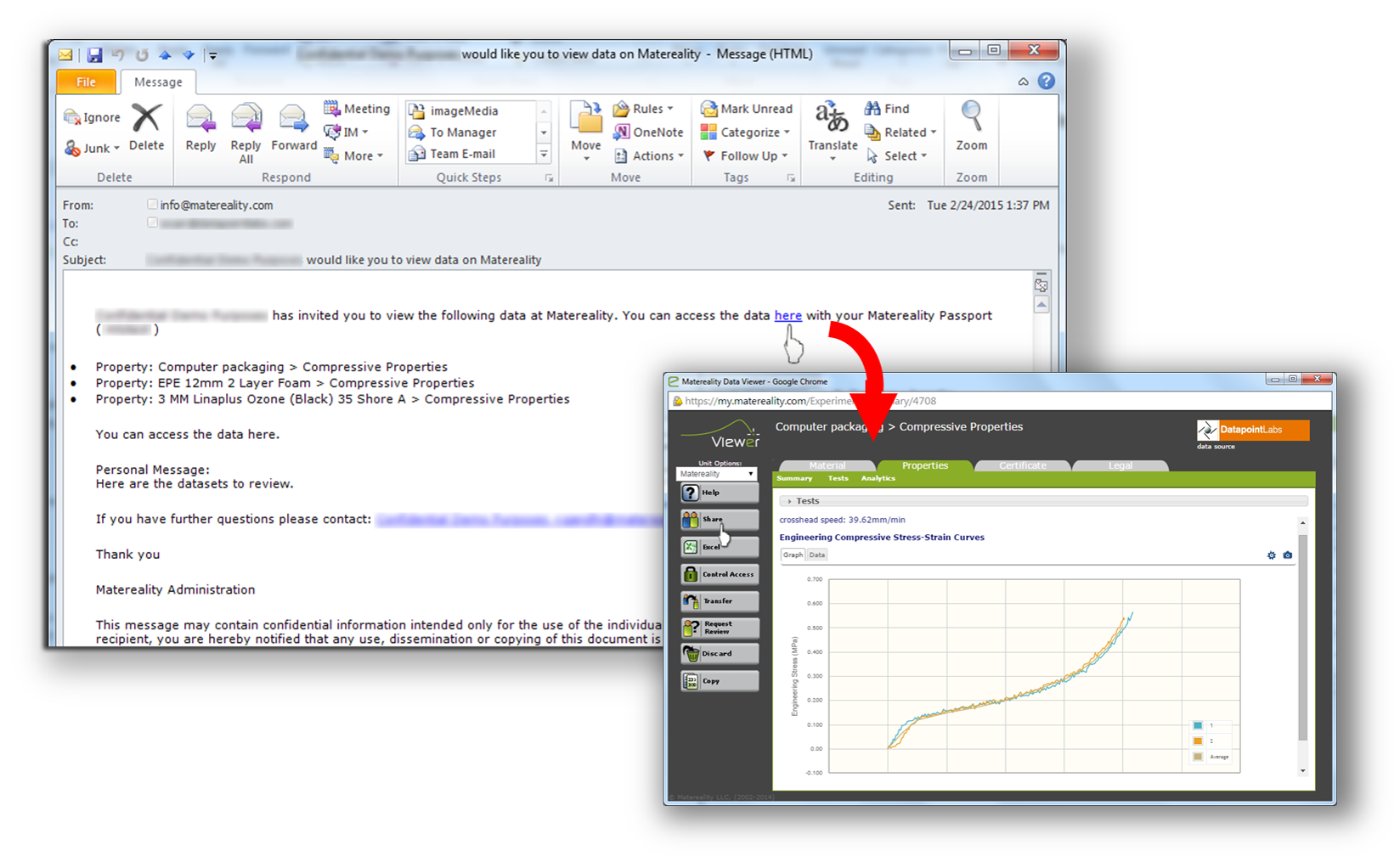
Task: Export to Excel in the Viewer sidebar
Action: tap(720, 547)
